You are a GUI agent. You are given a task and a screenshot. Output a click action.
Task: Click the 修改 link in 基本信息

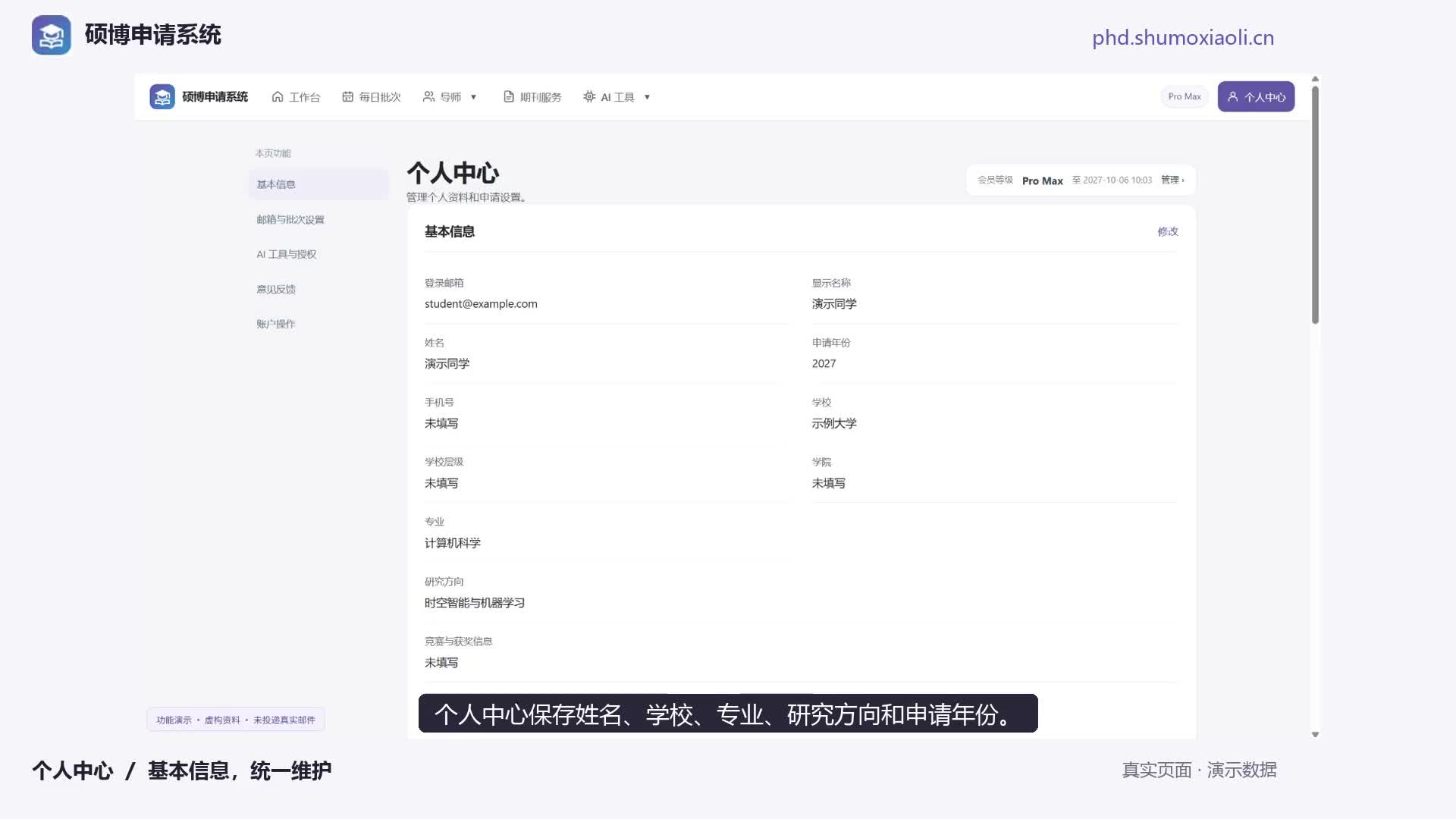1168,231
